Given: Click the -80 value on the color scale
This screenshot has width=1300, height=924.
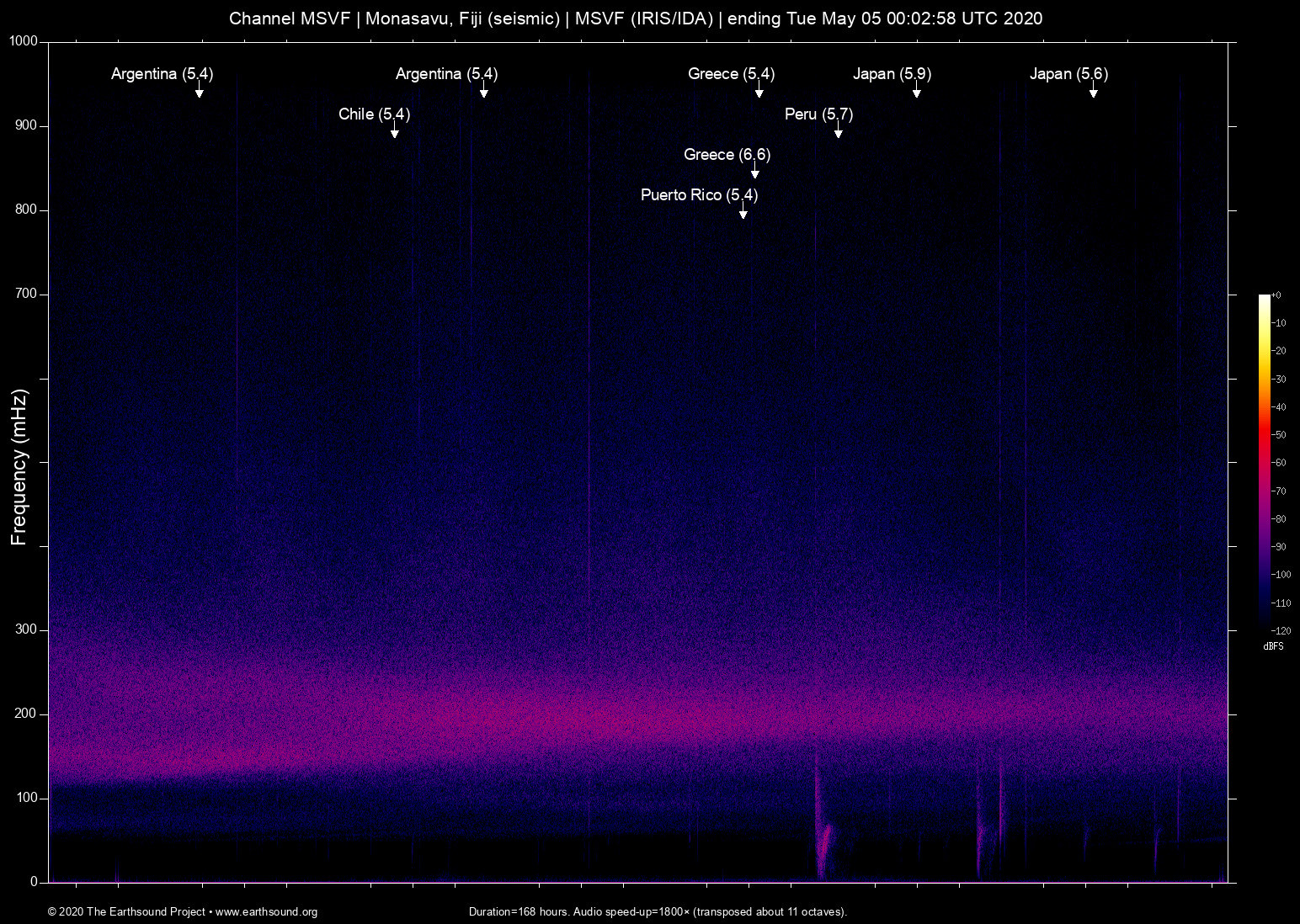Looking at the screenshot, I should 1279,519.
